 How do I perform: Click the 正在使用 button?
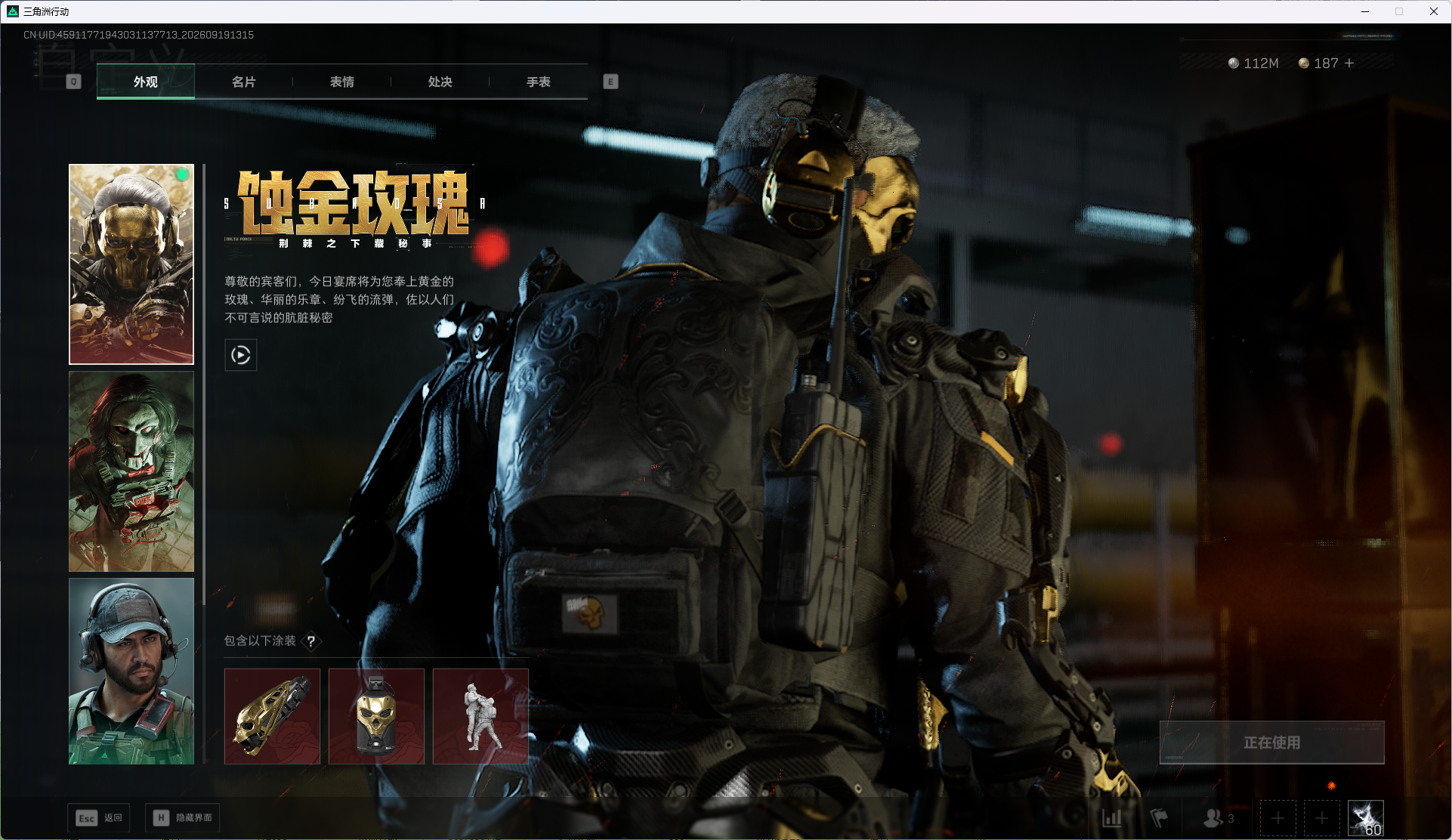click(x=1272, y=743)
